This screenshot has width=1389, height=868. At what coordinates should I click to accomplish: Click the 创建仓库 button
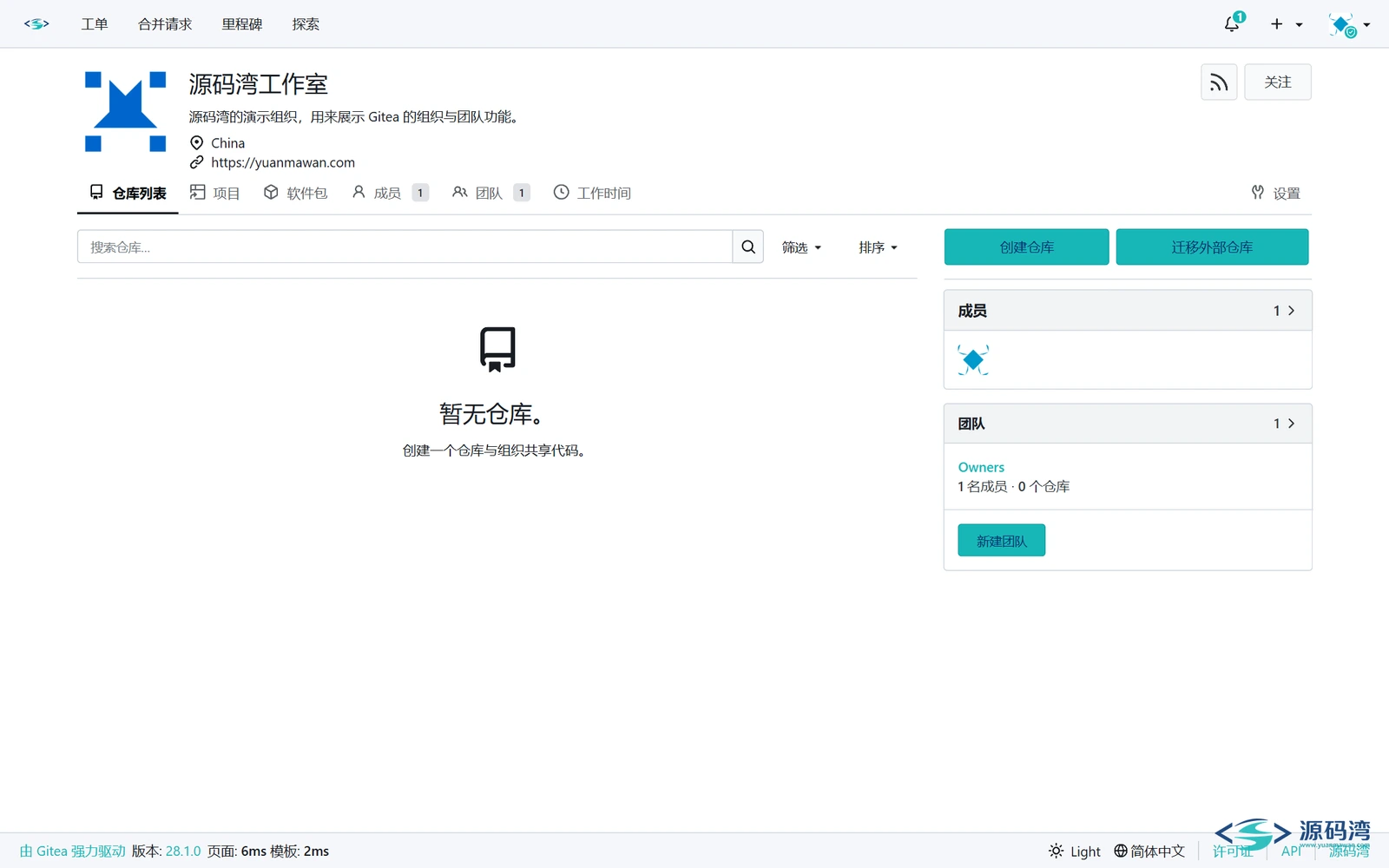coord(1026,247)
